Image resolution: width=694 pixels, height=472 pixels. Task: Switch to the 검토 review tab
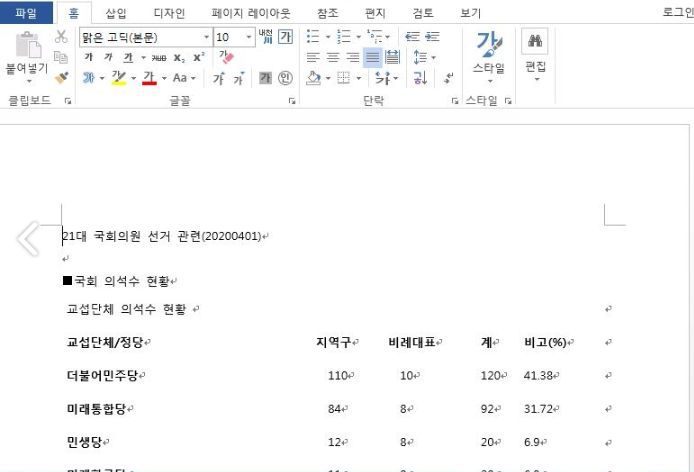(x=423, y=13)
